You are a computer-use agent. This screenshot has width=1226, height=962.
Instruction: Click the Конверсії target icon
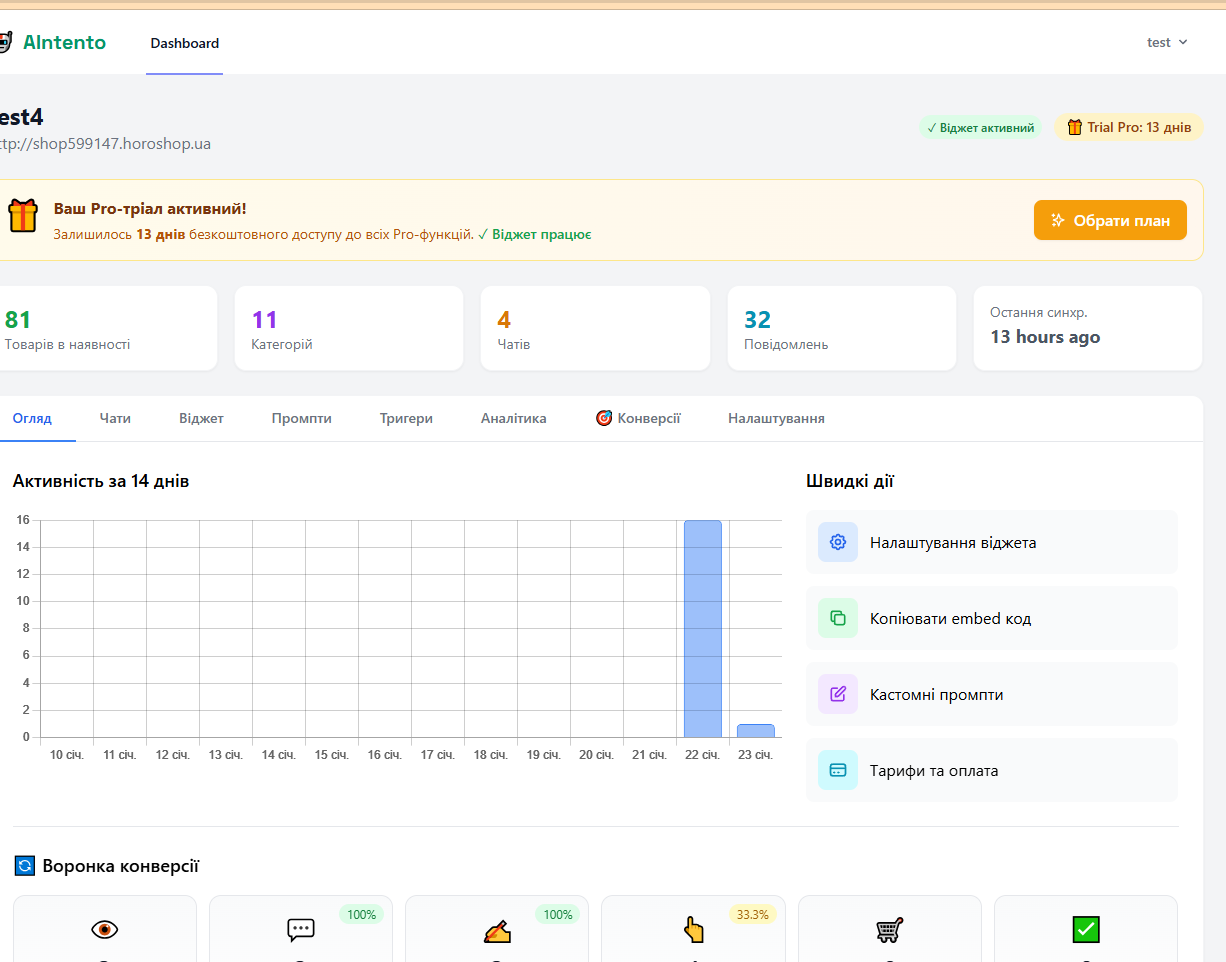(x=604, y=418)
